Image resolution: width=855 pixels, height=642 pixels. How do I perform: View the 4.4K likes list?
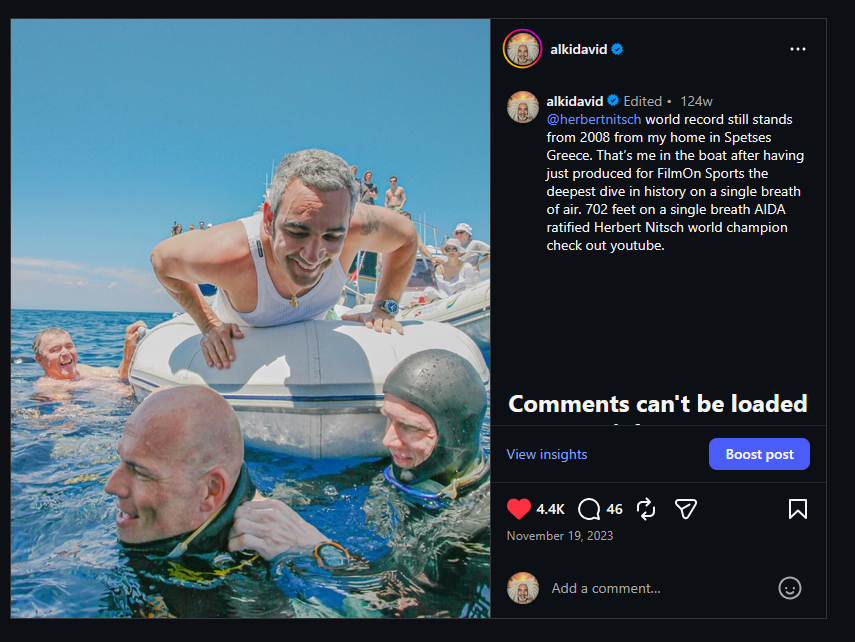(x=550, y=509)
